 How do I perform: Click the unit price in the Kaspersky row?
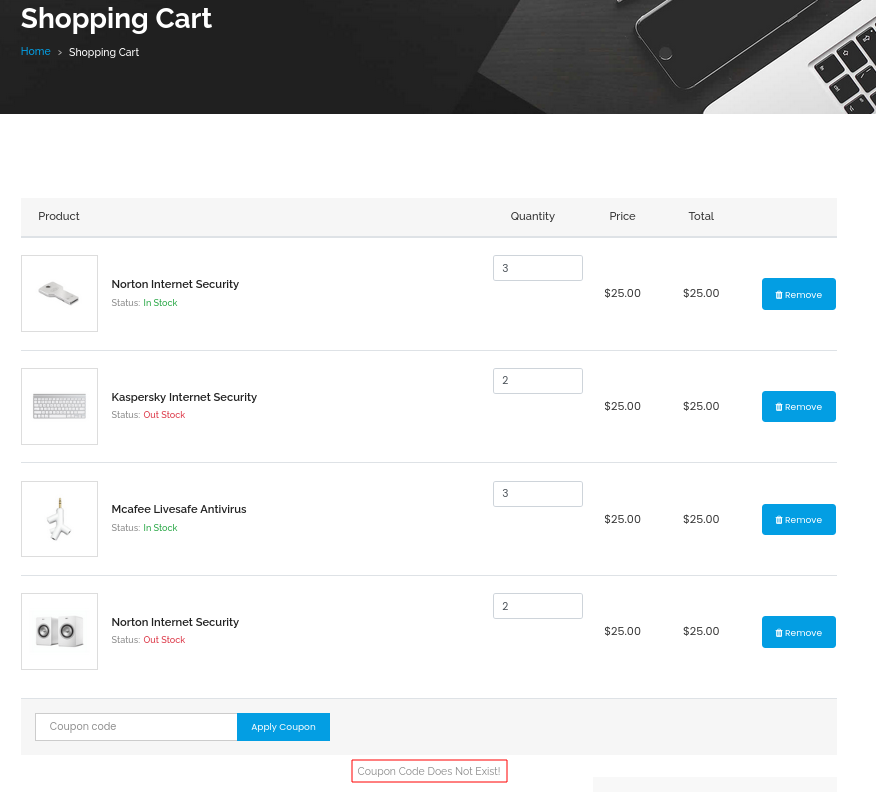(622, 406)
